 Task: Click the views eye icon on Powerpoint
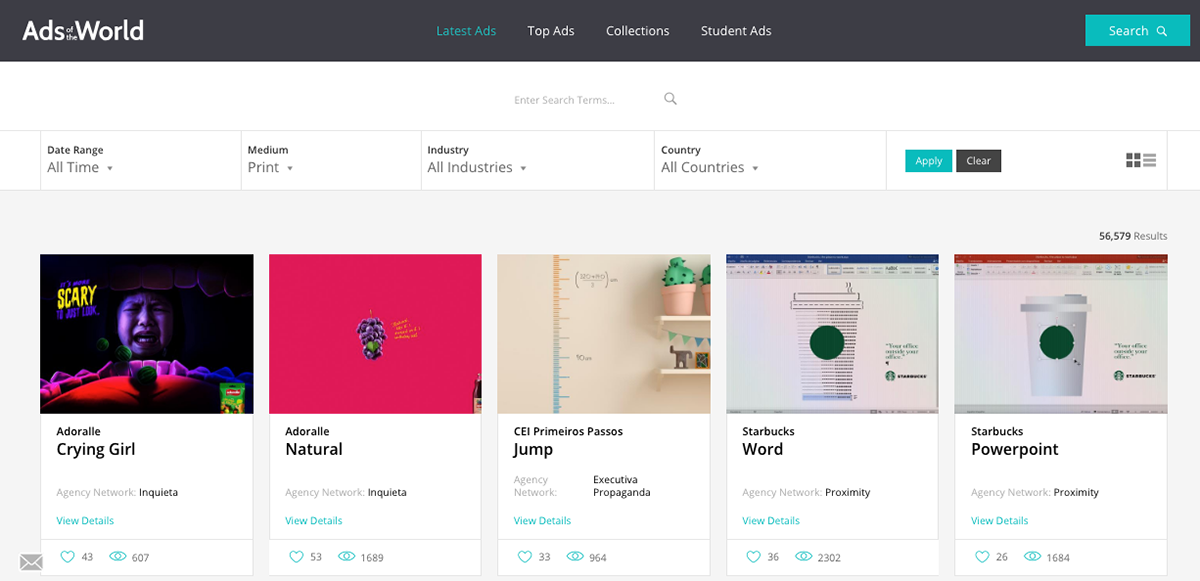[x=1033, y=557]
